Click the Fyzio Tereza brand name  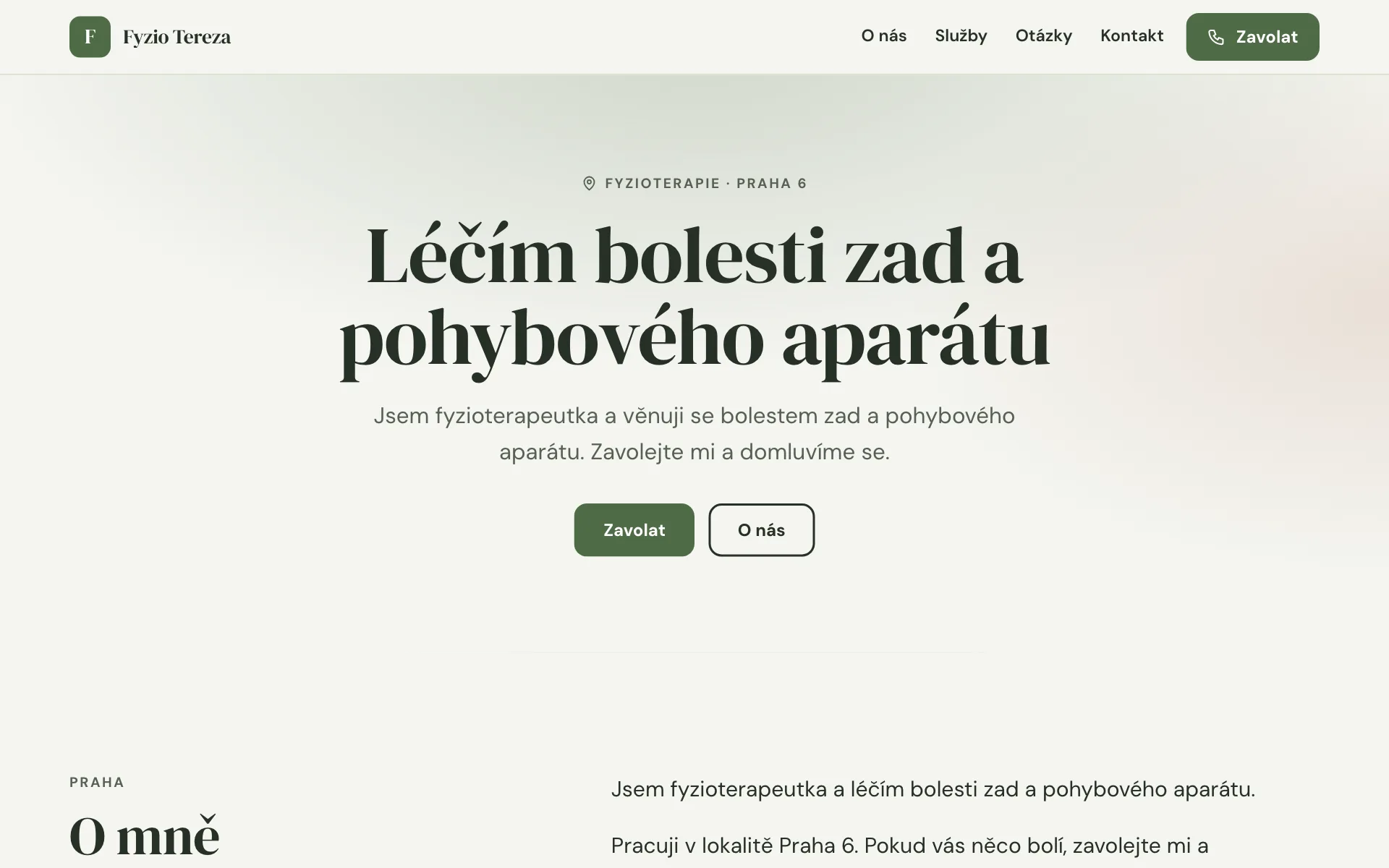[x=177, y=37]
